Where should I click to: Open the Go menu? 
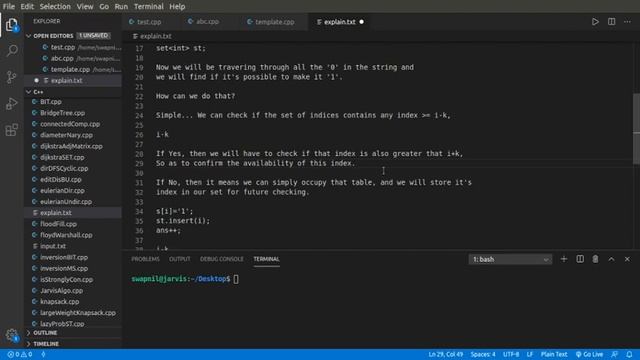tap(104, 7)
